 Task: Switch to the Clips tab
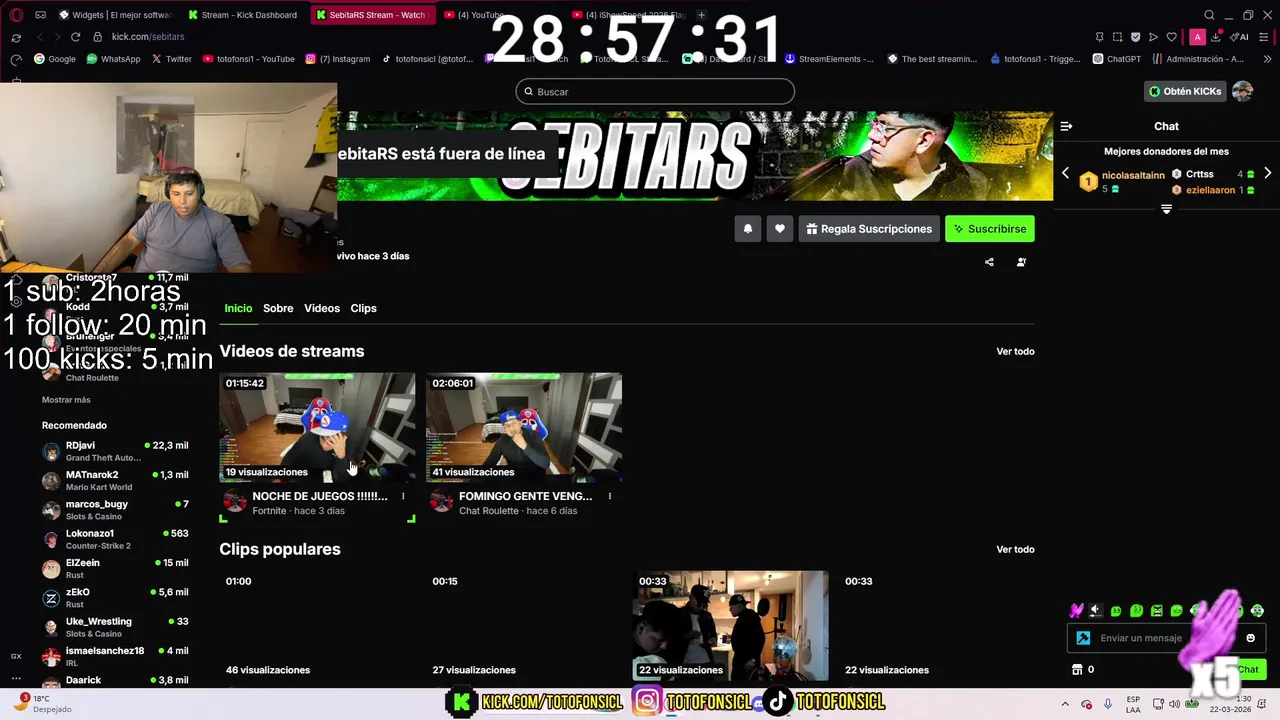(363, 308)
